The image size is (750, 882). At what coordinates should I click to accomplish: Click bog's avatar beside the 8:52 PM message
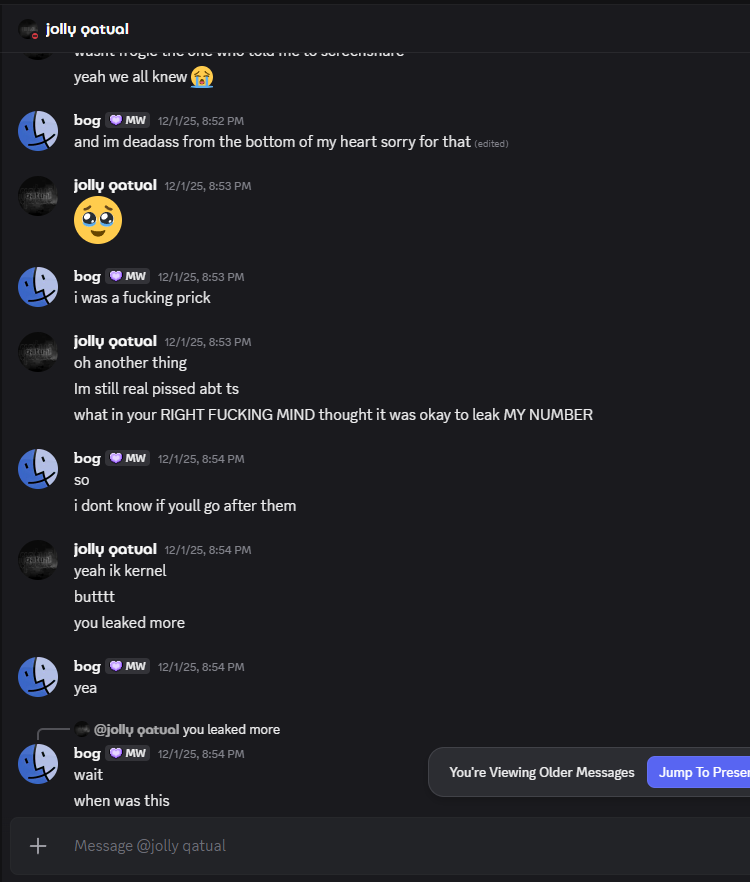click(38, 131)
